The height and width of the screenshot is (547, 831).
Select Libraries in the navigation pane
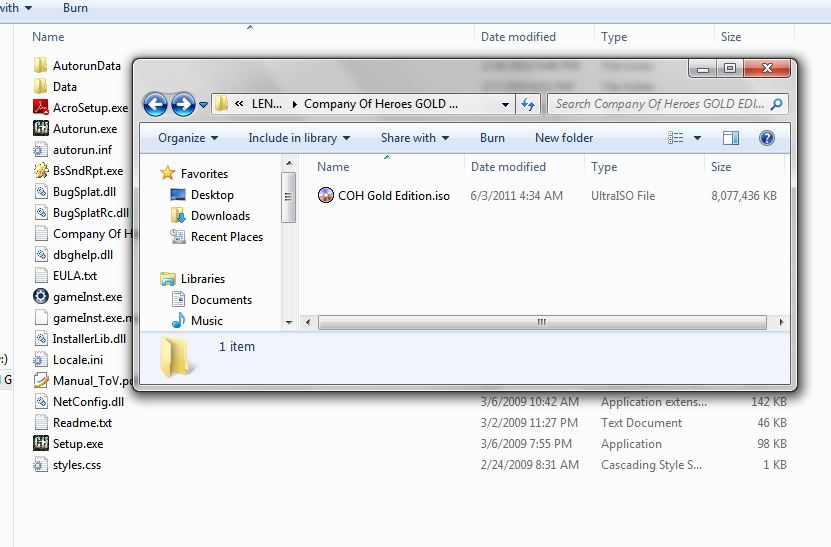[192, 278]
